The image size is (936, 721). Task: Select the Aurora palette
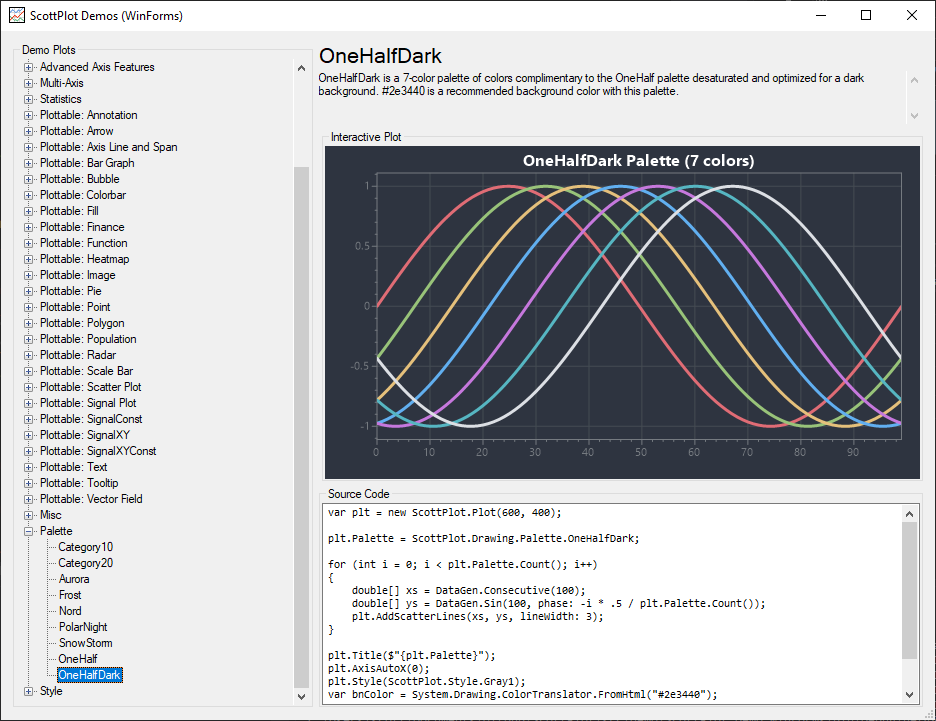(x=74, y=579)
